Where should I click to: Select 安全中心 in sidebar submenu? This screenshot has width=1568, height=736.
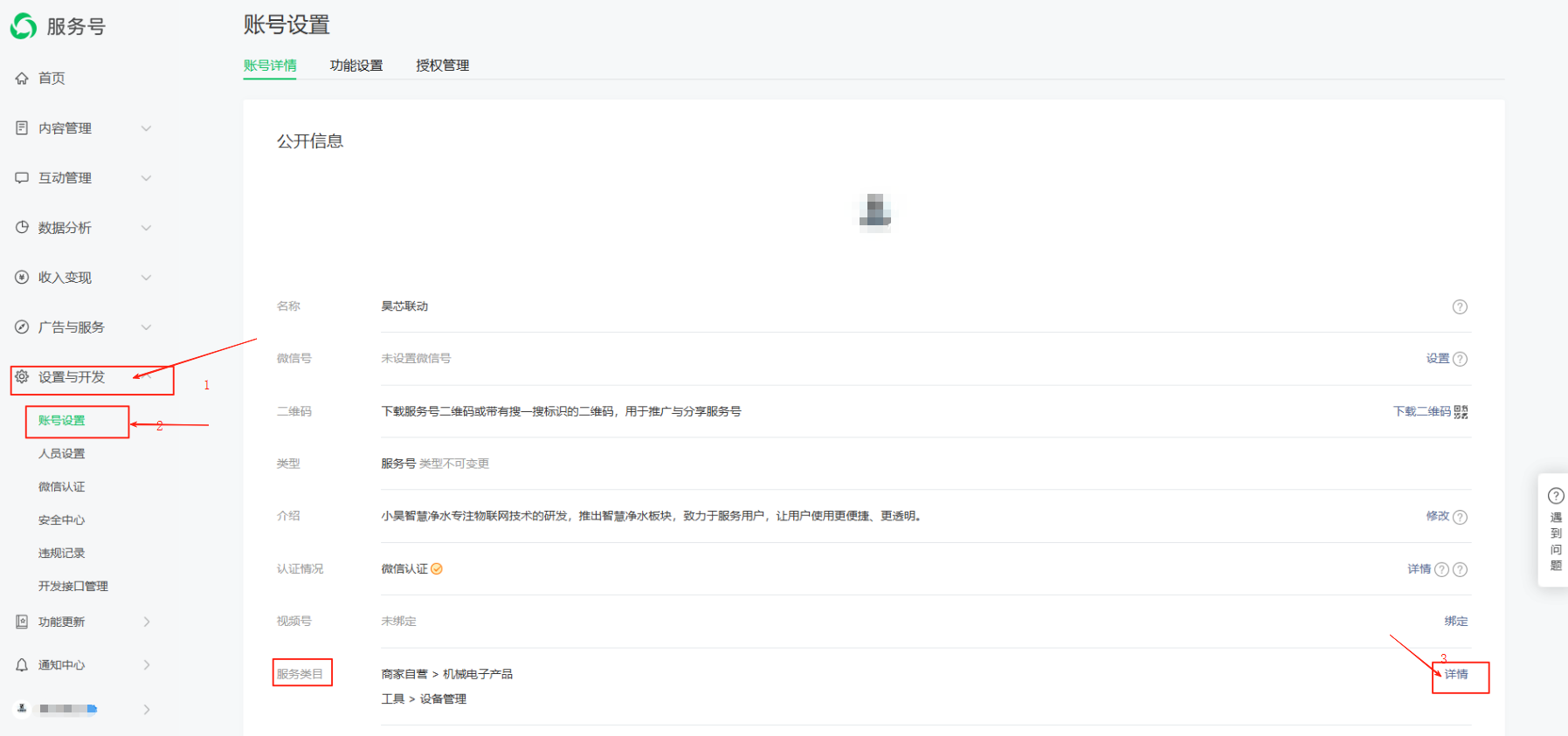(x=61, y=519)
